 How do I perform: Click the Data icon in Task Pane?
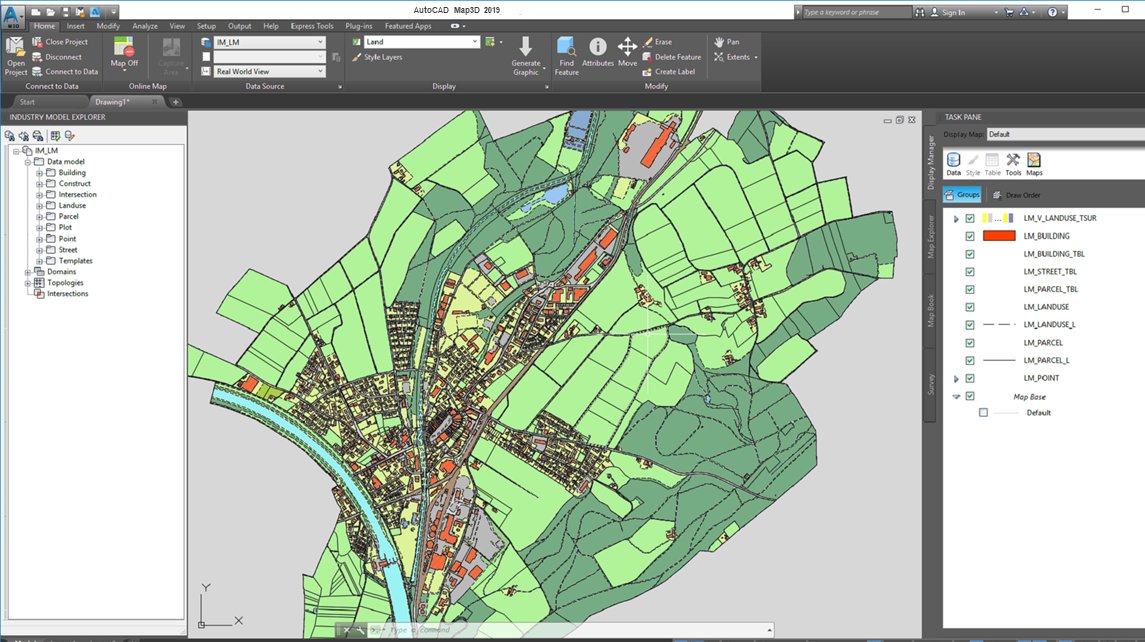click(954, 161)
